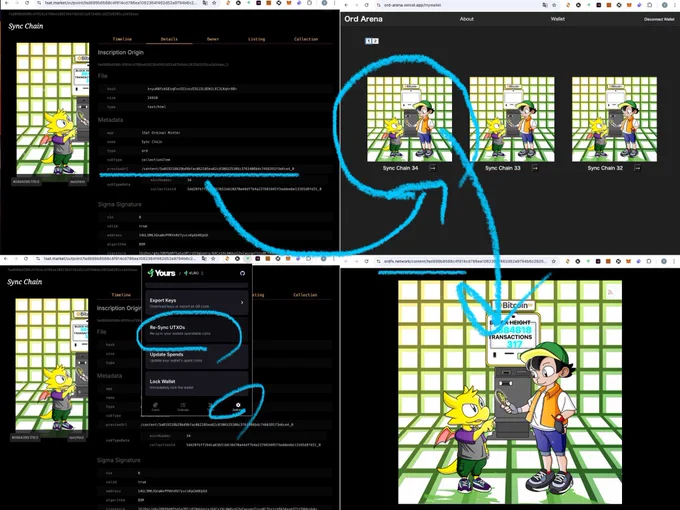
Task: Open MetaMask fox extension in Ord Arena window
Action: [629, 5]
